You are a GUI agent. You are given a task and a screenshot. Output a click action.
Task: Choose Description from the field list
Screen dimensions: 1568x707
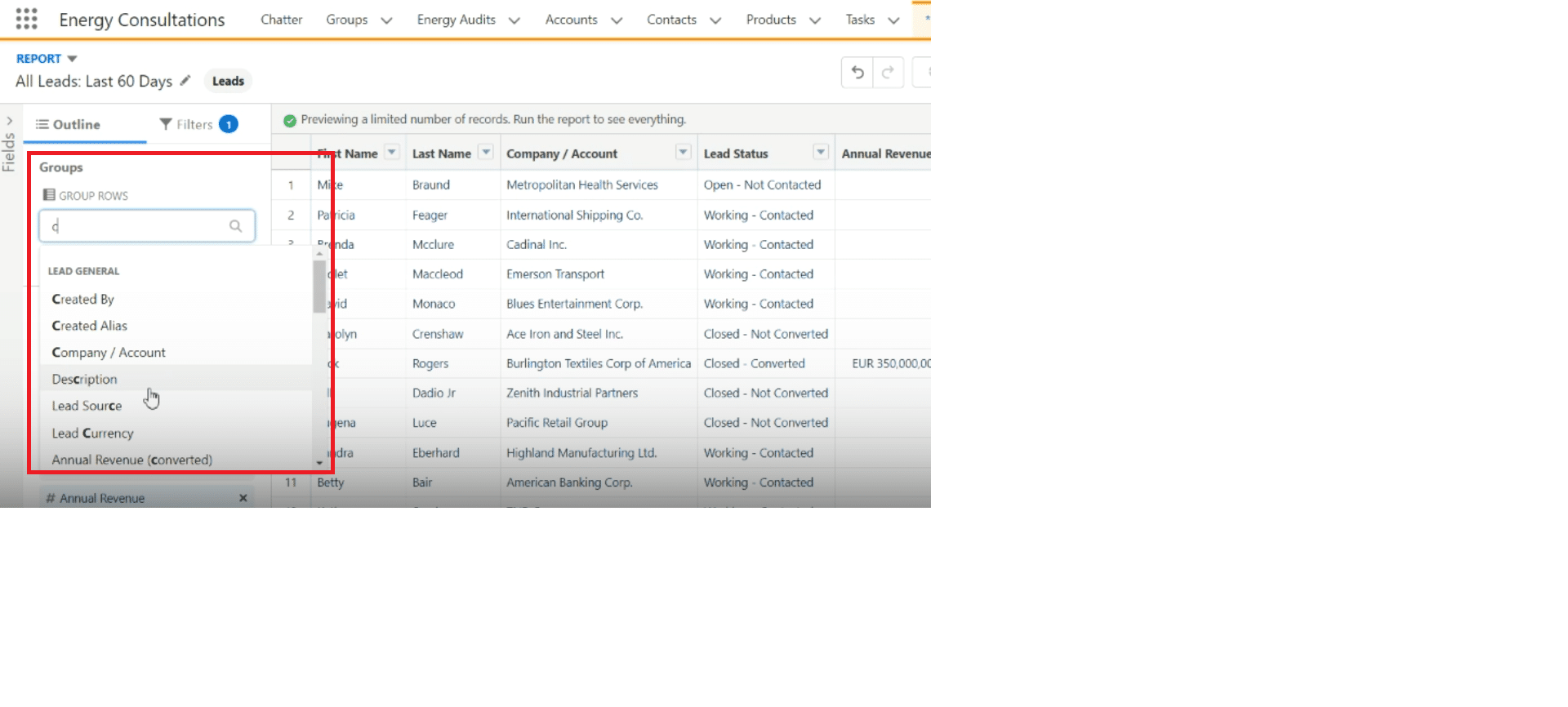pos(85,379)
